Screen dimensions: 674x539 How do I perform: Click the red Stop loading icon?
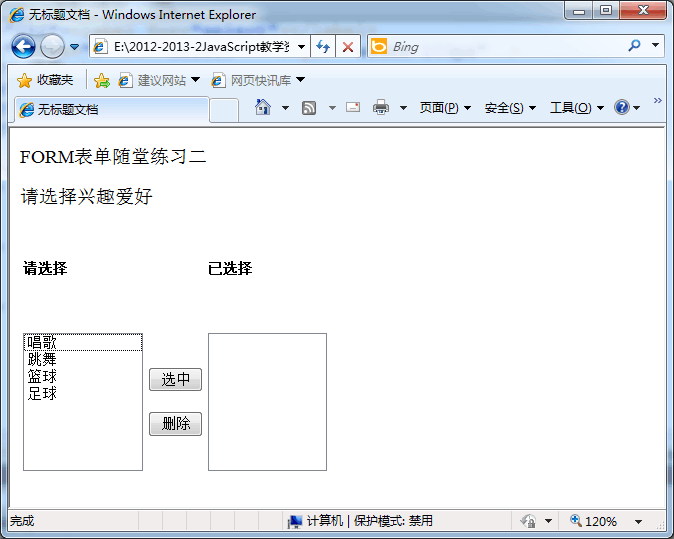[348, 46]
